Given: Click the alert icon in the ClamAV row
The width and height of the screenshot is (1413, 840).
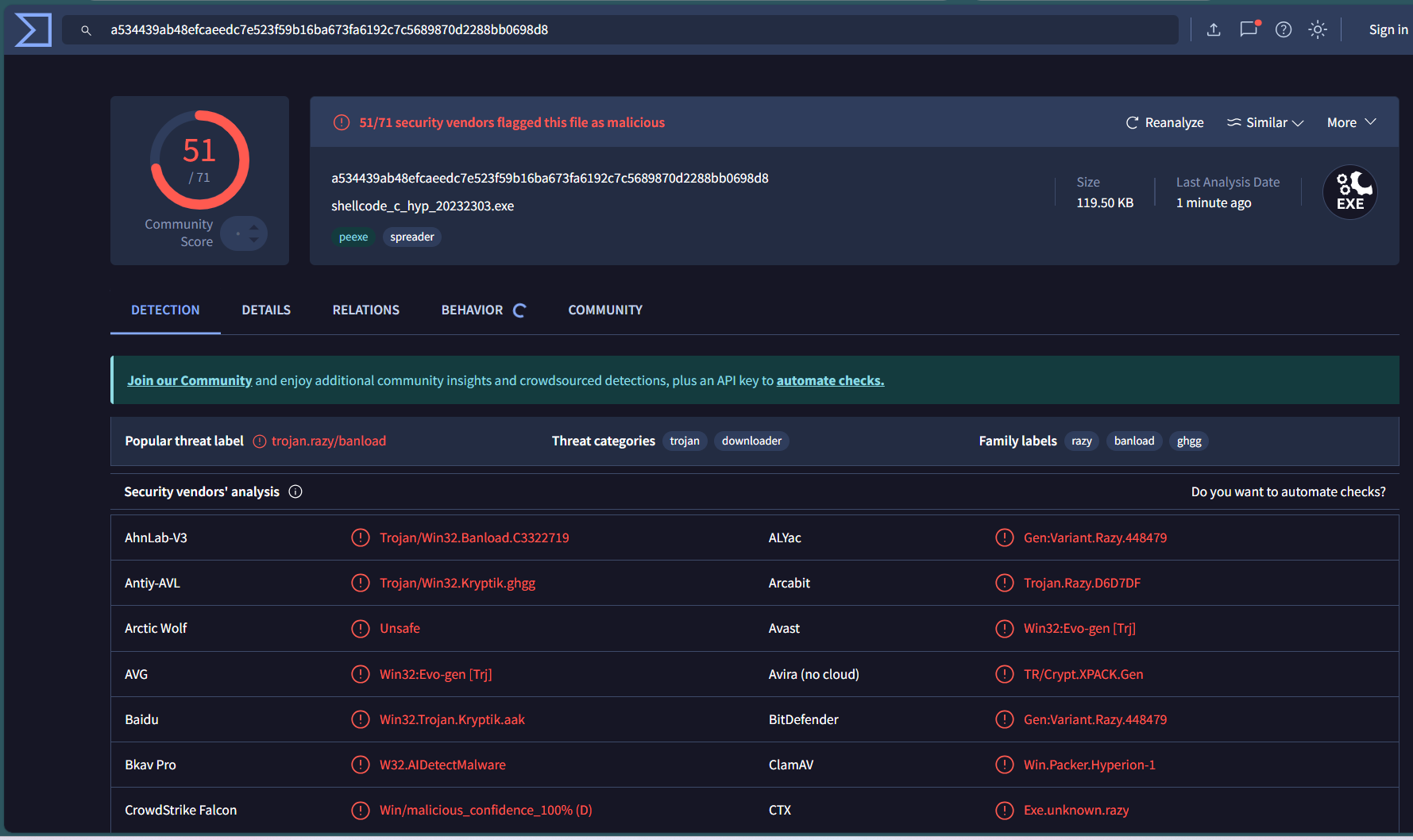Looking at the screenshot, I should tap(1005, 765).
